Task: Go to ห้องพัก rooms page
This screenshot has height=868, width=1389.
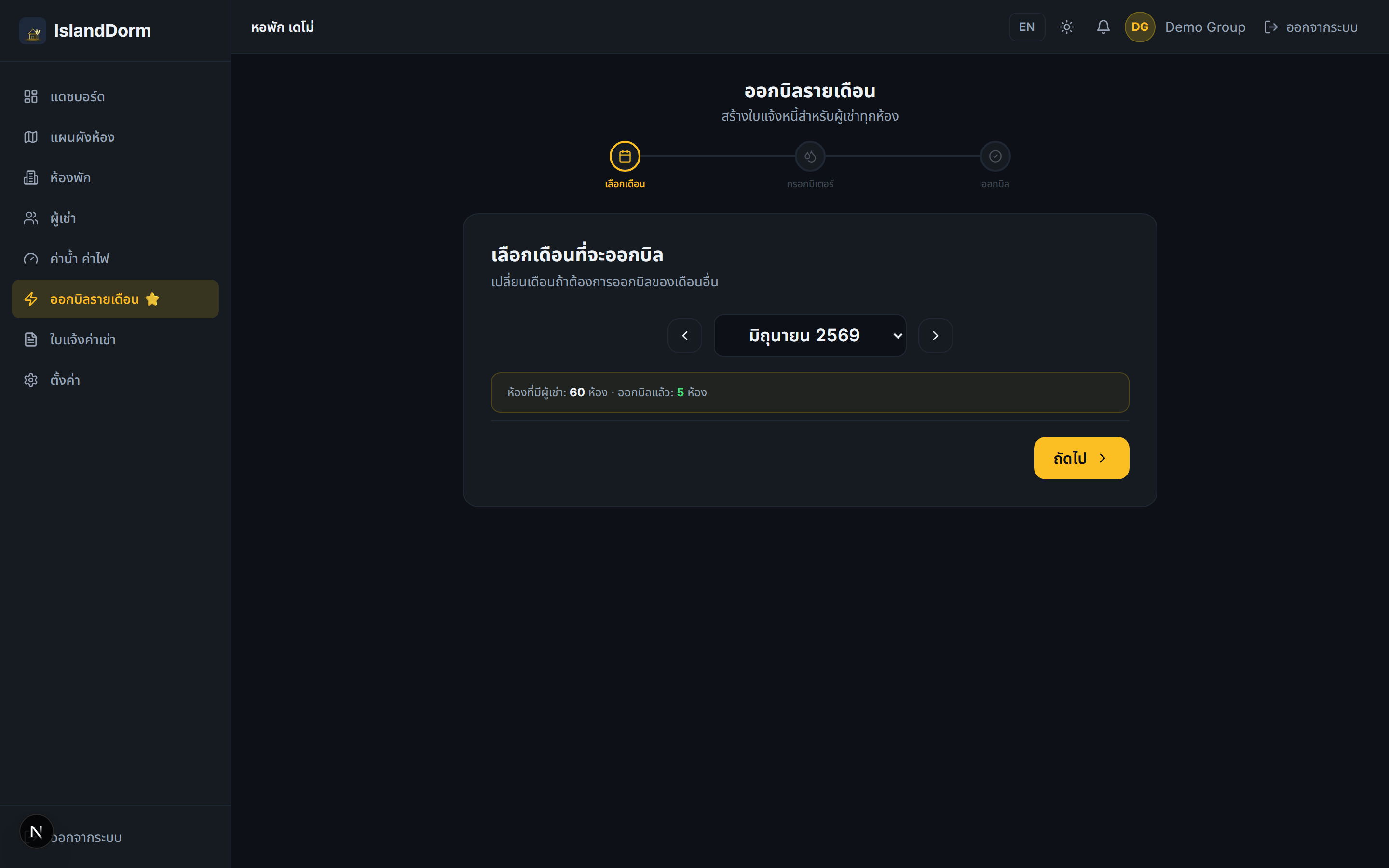Action: click(x=115, y=177)
